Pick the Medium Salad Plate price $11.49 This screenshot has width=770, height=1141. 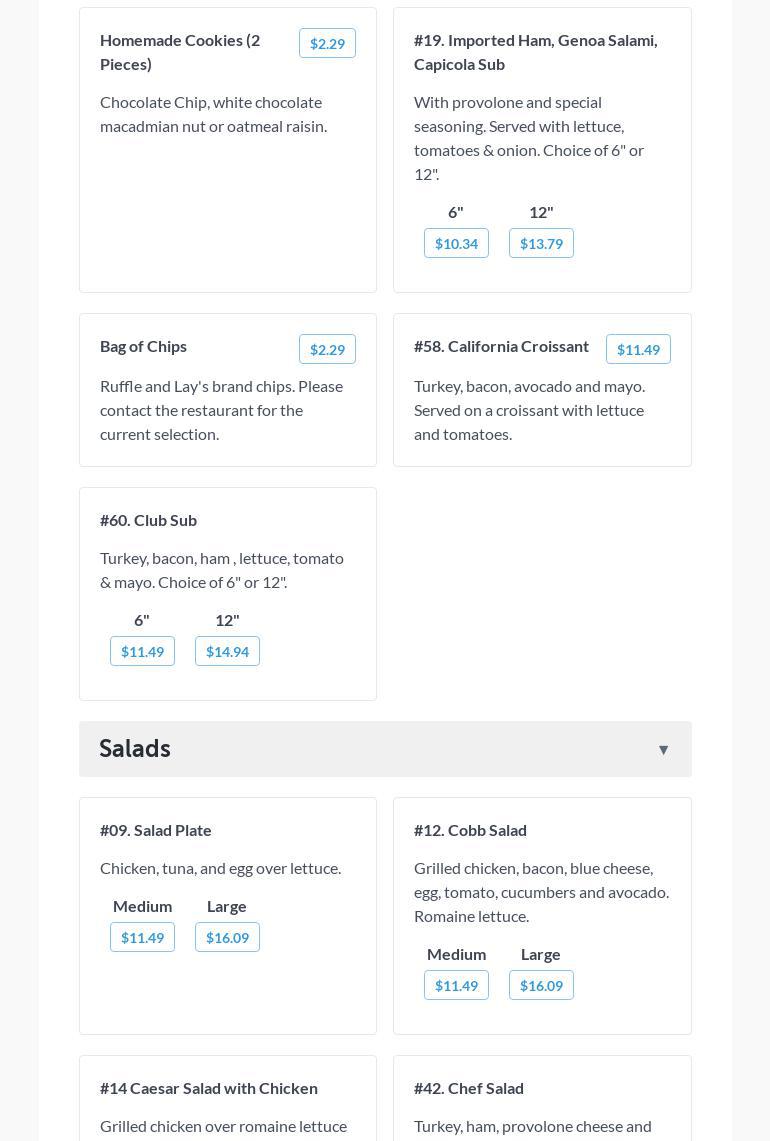tap(142, 937)
